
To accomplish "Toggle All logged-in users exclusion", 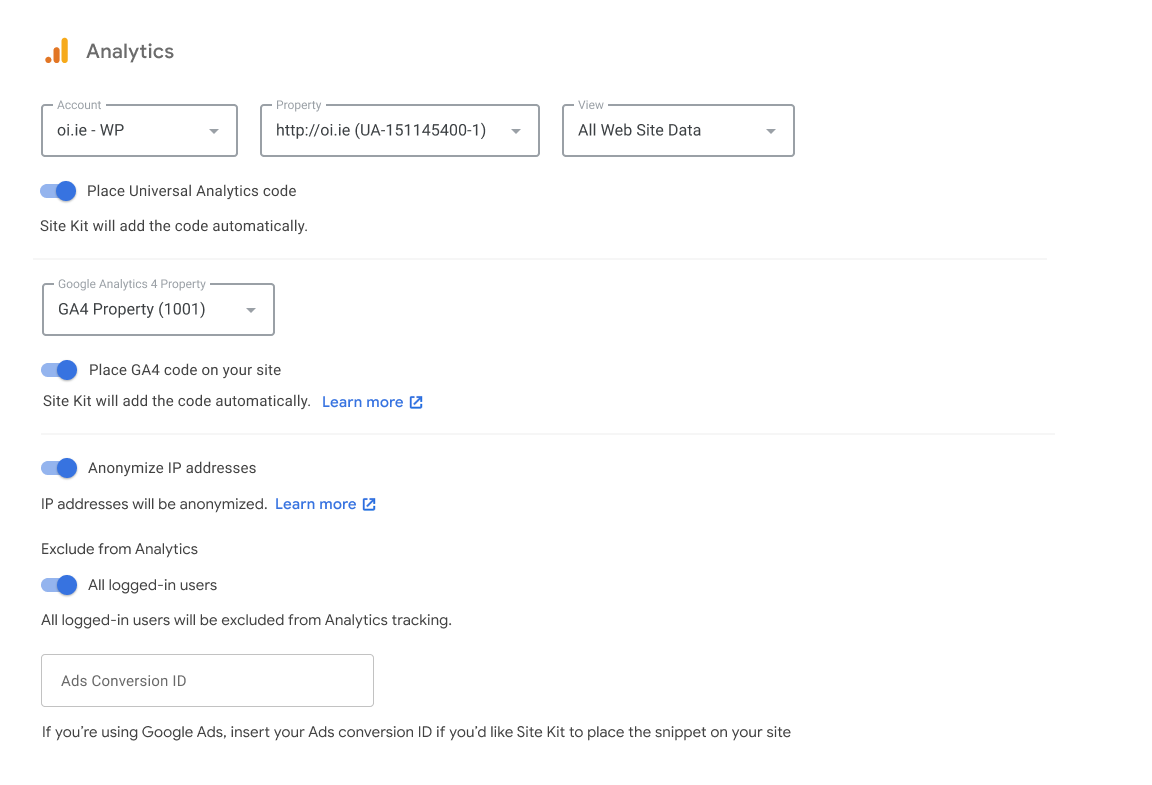I will [60, 585].
